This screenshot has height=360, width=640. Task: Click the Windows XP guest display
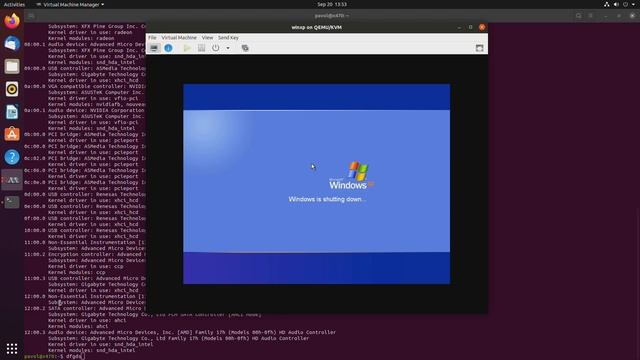click(x=316, y=184)
